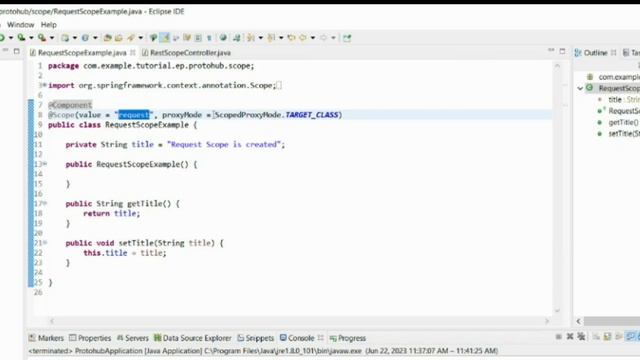Click the Last Edit Location toolbar icon
Image resolution: width=640 pixels, height=360 pixels.
(291, 38)
